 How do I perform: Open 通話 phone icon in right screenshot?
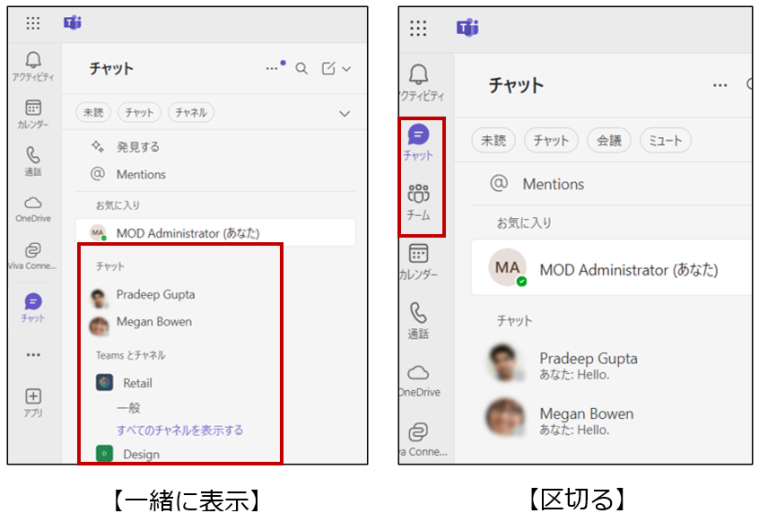[418, 321]
